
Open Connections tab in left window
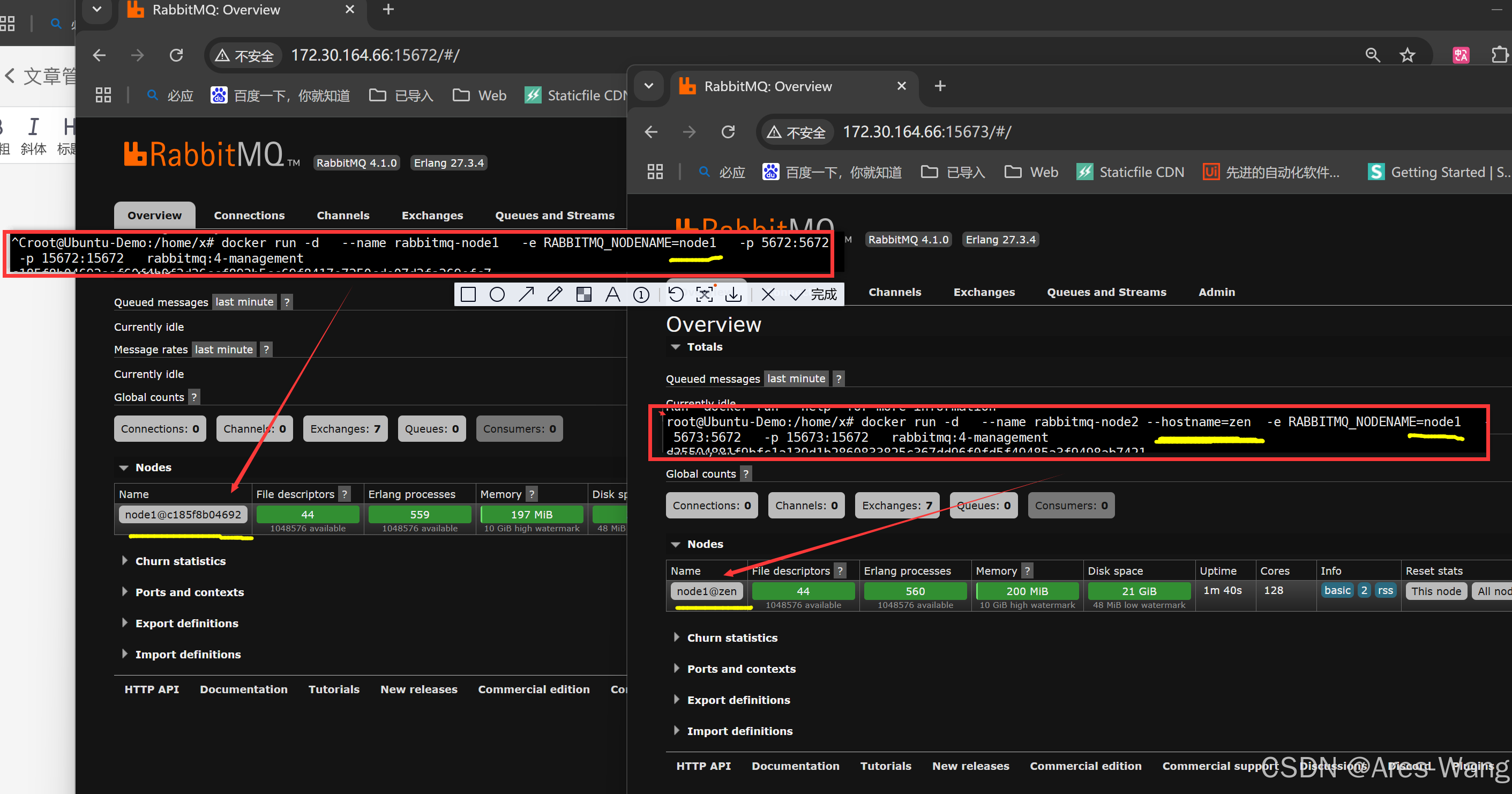pyautogui.click(x=249, y=216)
